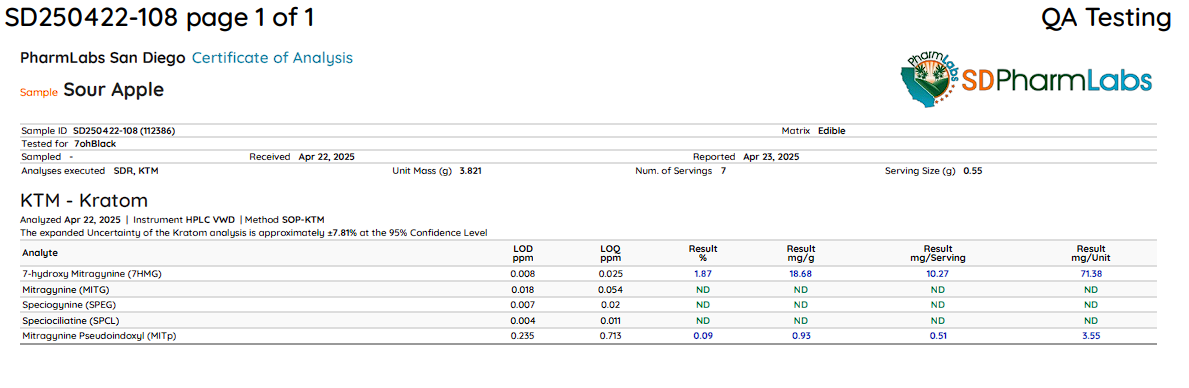This screenshot has height=388, width=1189.
Task: Click the MITp LOQ value 0.713
Action: tap(610, 335)
